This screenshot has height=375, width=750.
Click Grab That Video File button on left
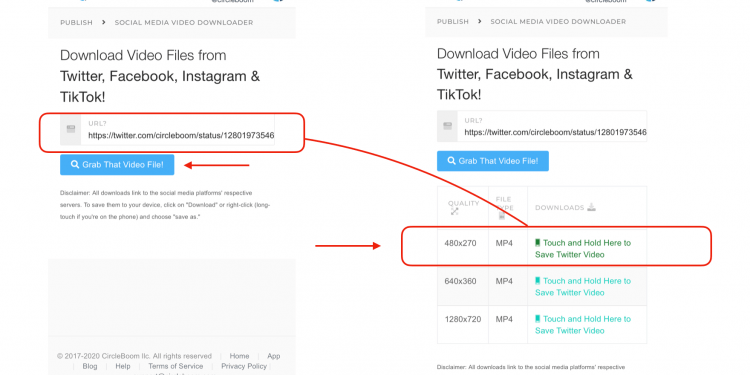pos(117,165)
